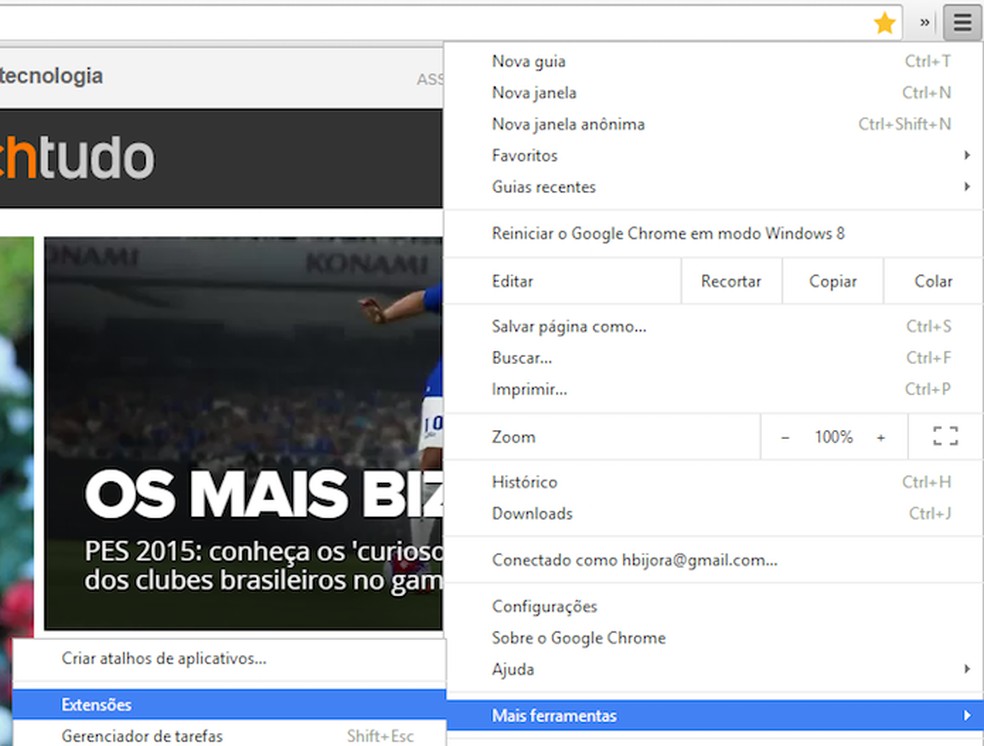This screenshot has width=984, height=746.
Task: Click Conectado como hbijora@gmail.com
Action: pos(634,560)
